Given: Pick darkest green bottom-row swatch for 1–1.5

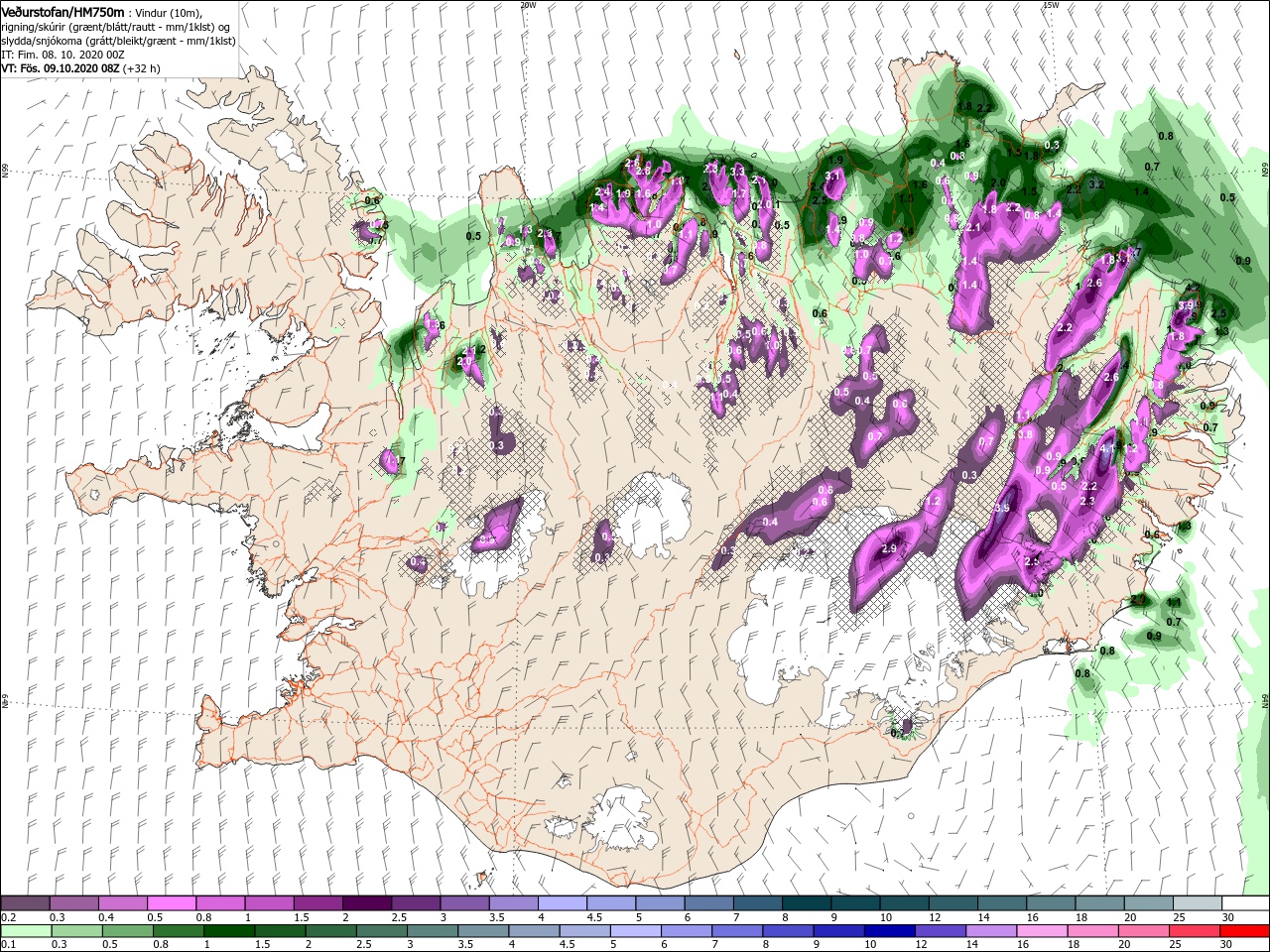Looking at the screenshot, I should (x=228, y=931).
